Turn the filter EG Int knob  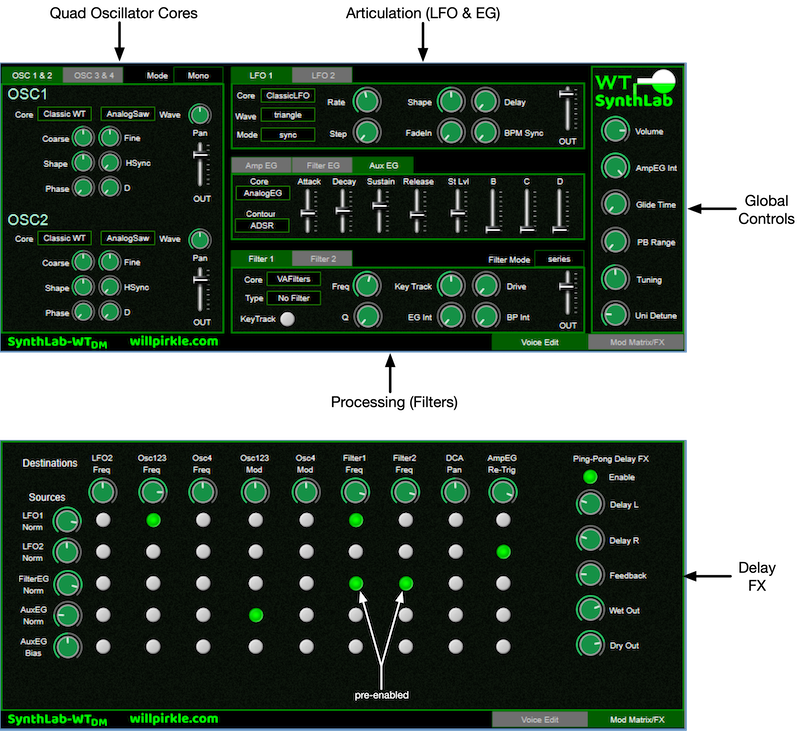point(451,317)
